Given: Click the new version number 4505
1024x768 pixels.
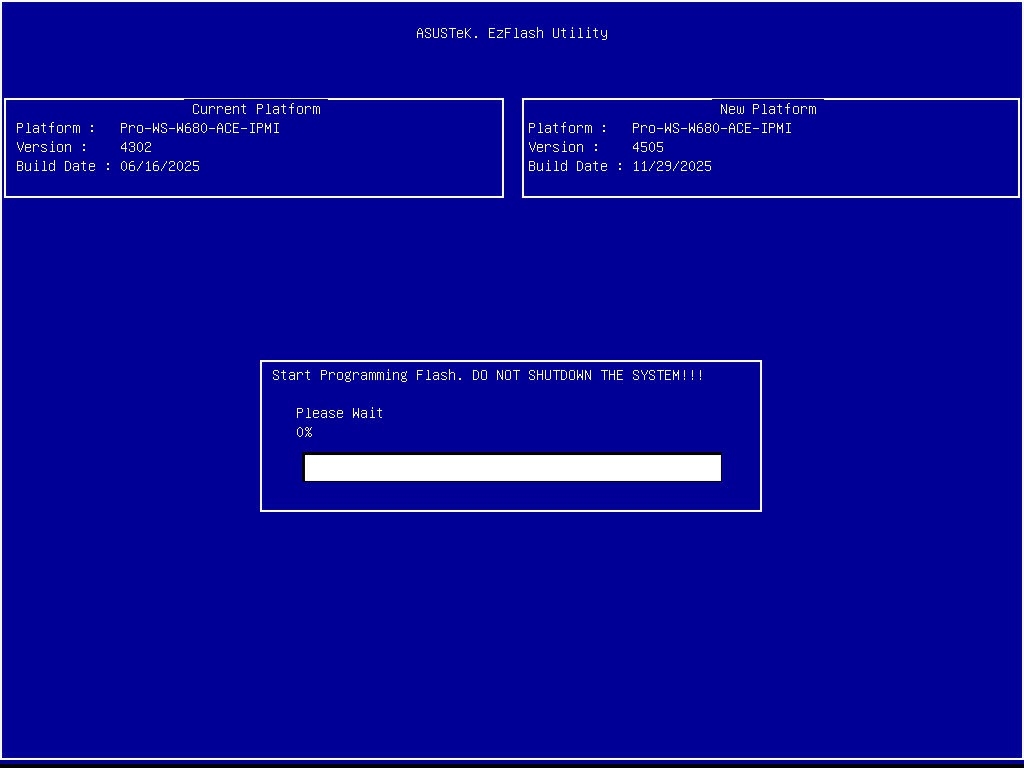Looking at the screenshot, I should tap(647, 147).
